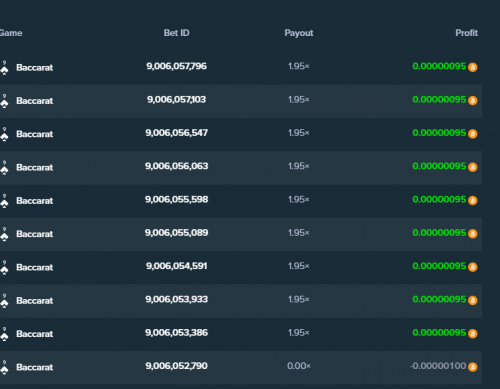Viewport: 500px width, 389px height.
Task: Click the green 0.00000095 profit in row 9,006,055,598
Action: click(439, 200)
